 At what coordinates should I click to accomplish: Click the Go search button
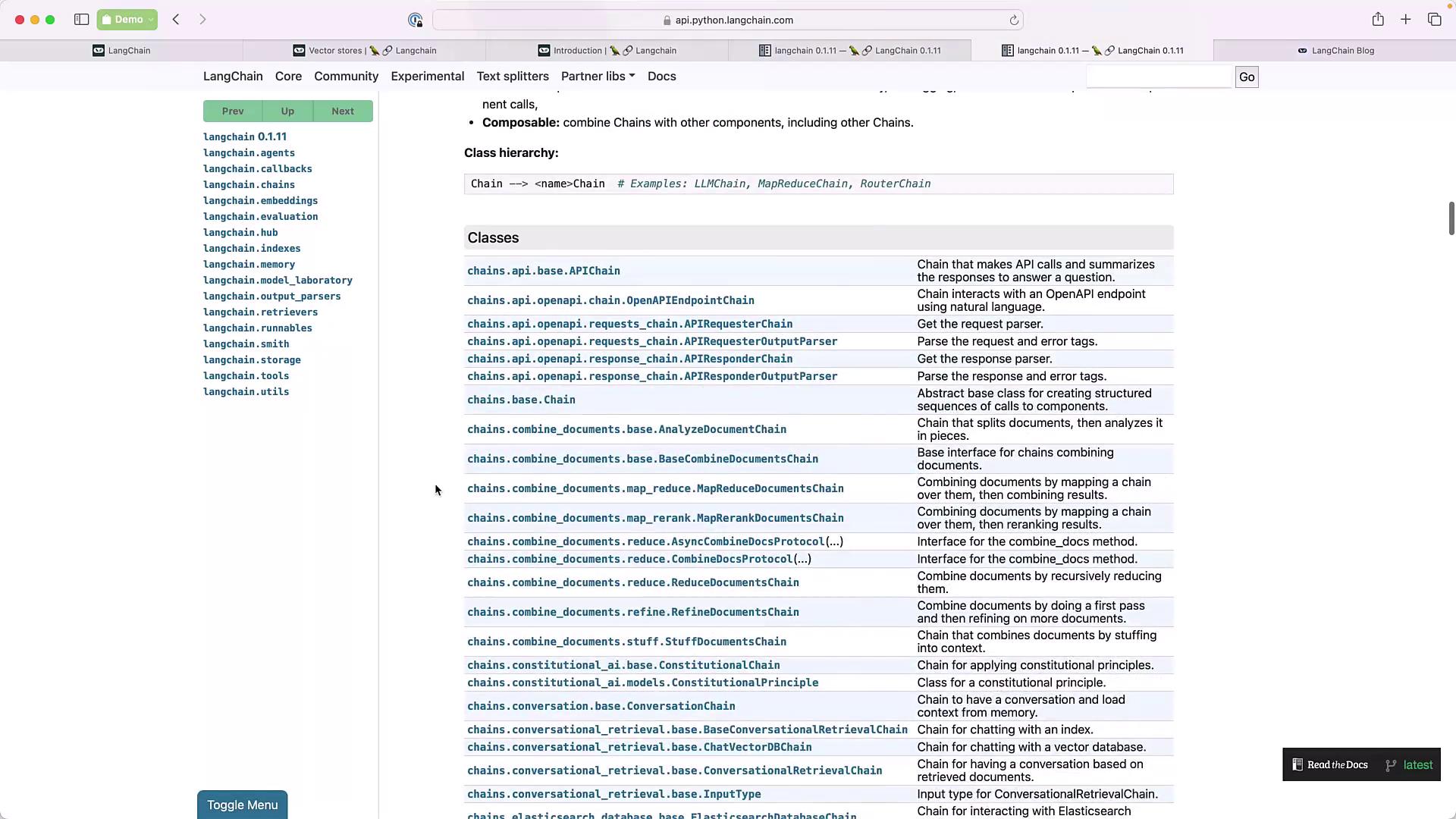click(1247, 77)
